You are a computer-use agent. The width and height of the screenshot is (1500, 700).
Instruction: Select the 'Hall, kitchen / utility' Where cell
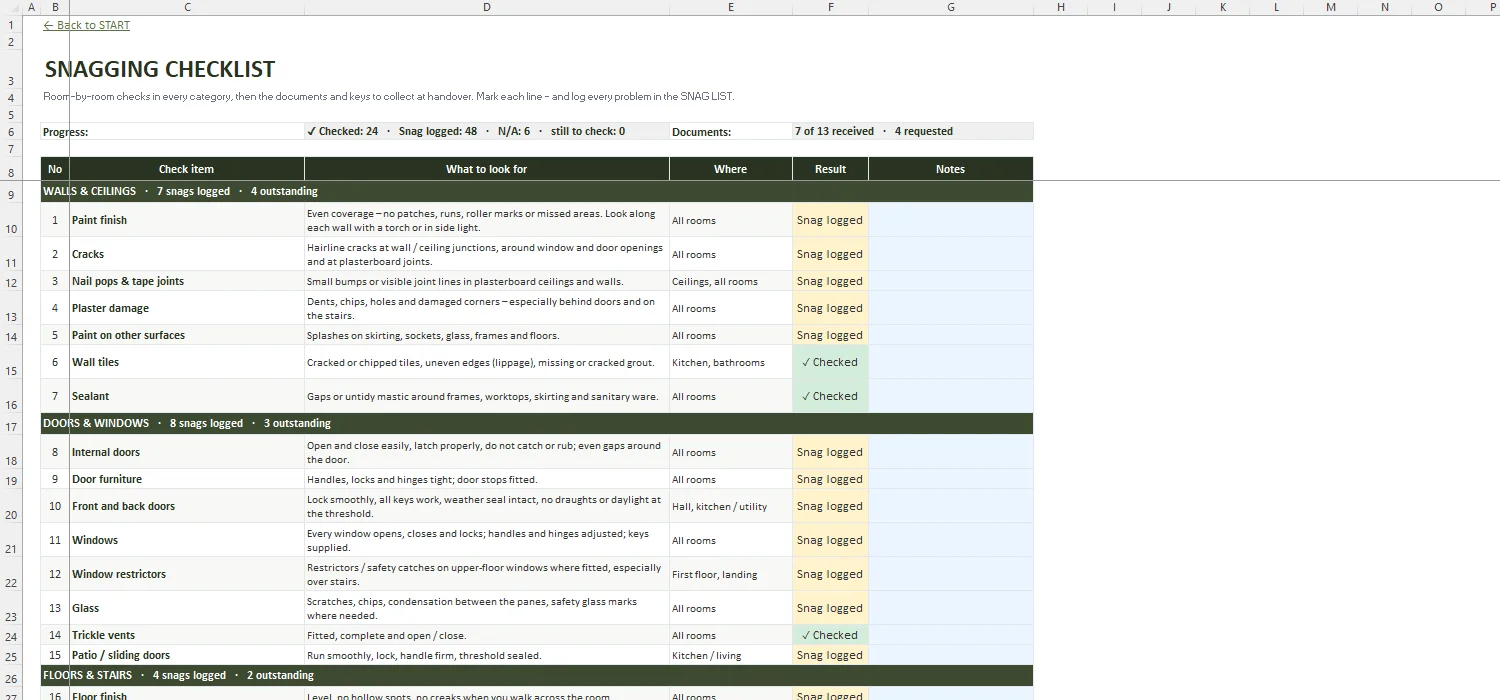[x=731, y=506]
